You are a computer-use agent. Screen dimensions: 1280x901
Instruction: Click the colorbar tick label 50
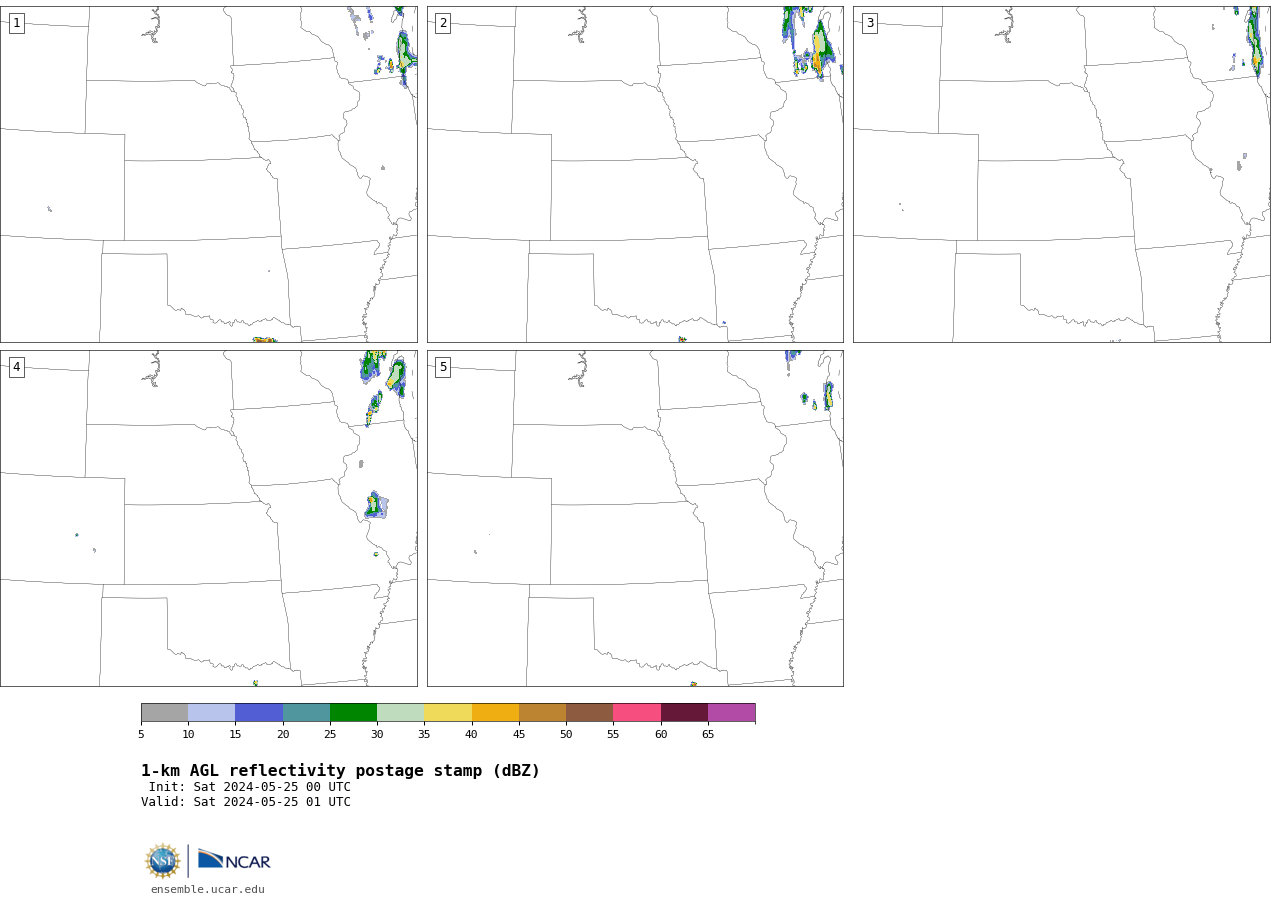pyautogui.click(x=566, y=734)
